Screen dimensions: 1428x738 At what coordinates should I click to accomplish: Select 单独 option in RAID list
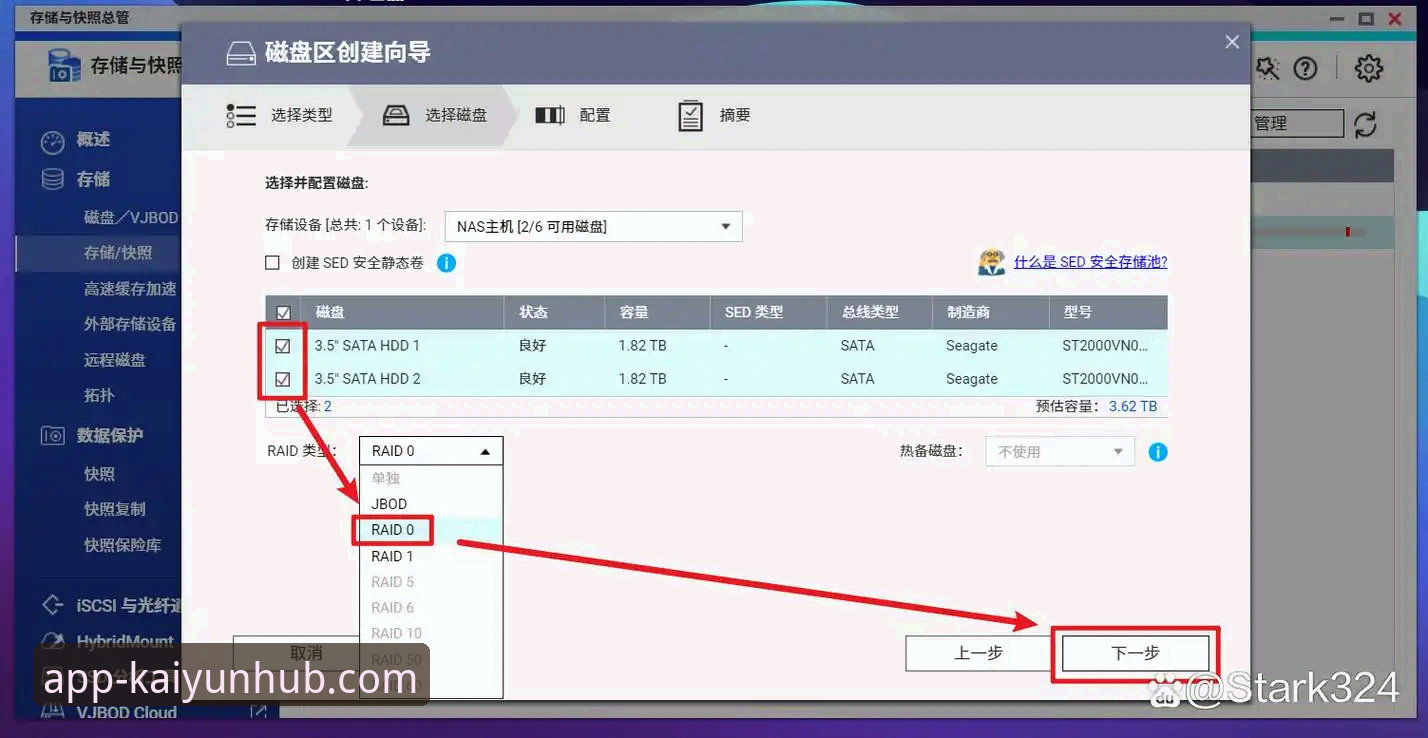[x=431, y=478]
